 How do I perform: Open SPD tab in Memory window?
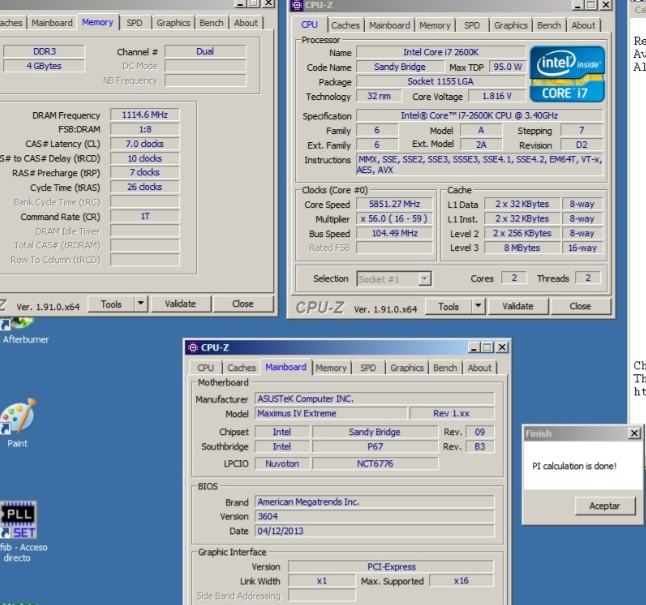(134, 23)
